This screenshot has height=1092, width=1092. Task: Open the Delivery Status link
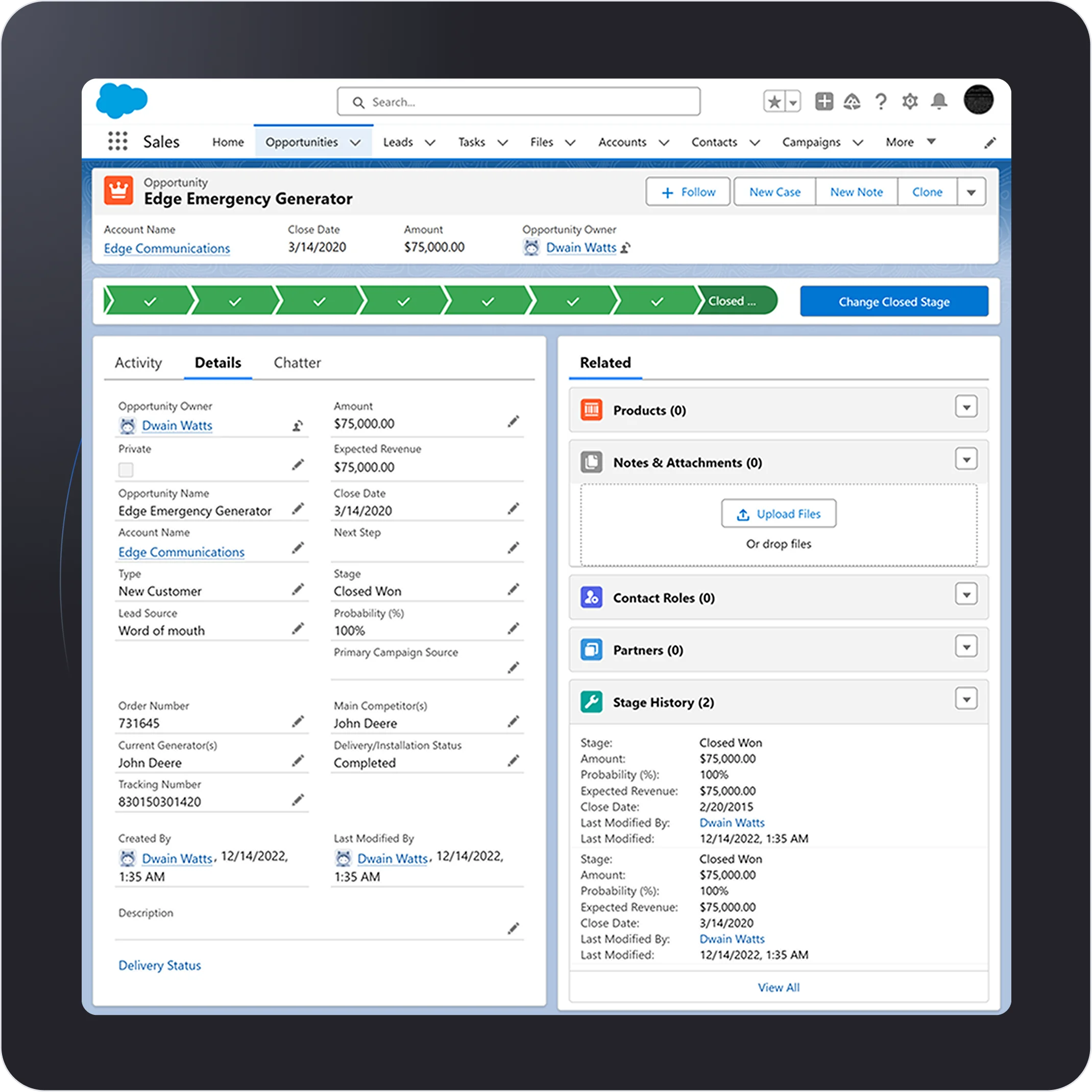point(159,965)
